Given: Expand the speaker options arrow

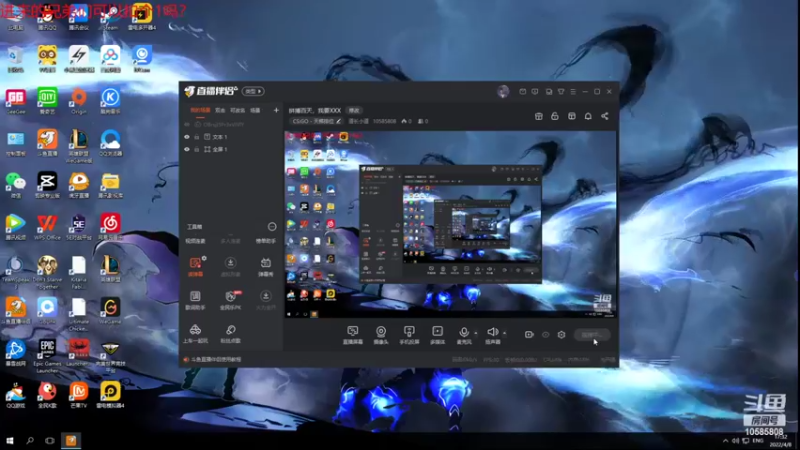Looking at the screenshot, I should click(x=505, y=333).
